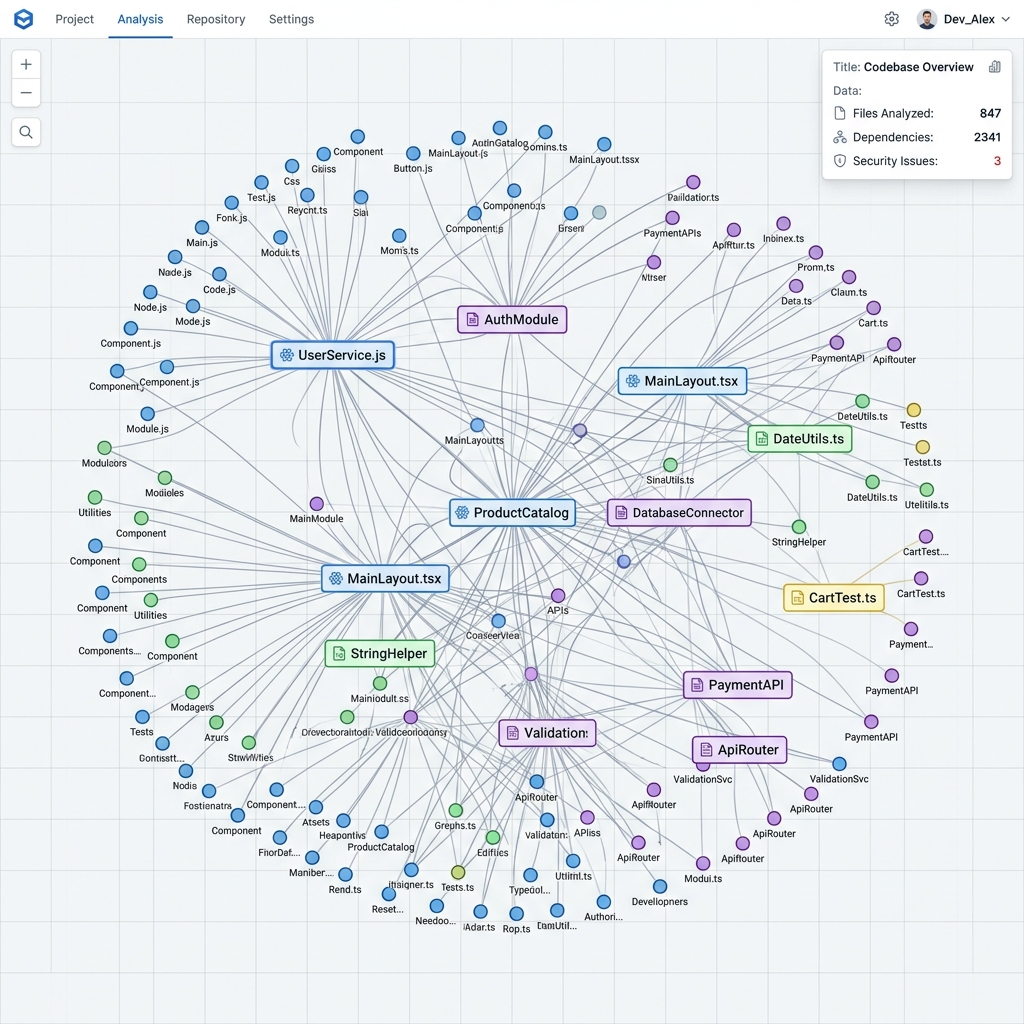
Task: Click the app logo icon
Action: coord(24,19)
